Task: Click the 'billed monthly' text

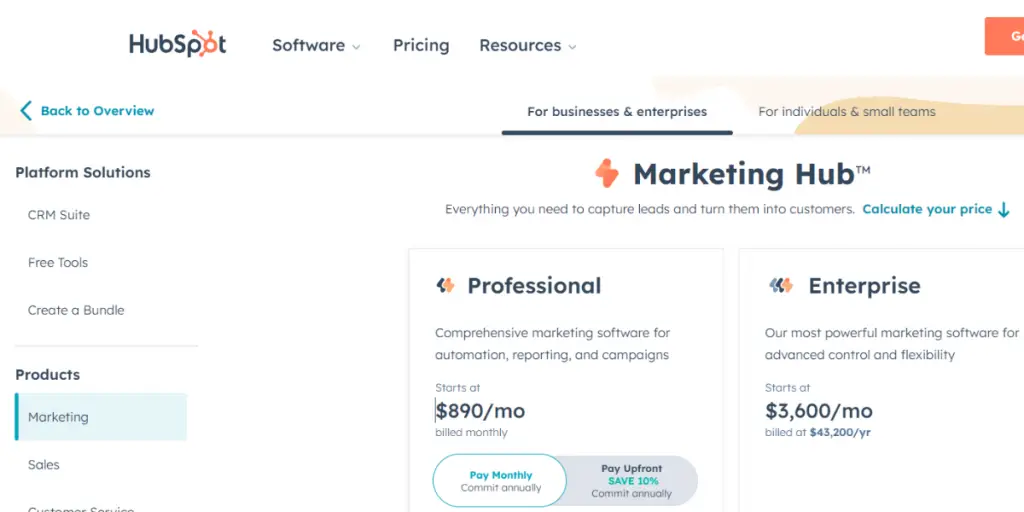Action: [471, 432]
